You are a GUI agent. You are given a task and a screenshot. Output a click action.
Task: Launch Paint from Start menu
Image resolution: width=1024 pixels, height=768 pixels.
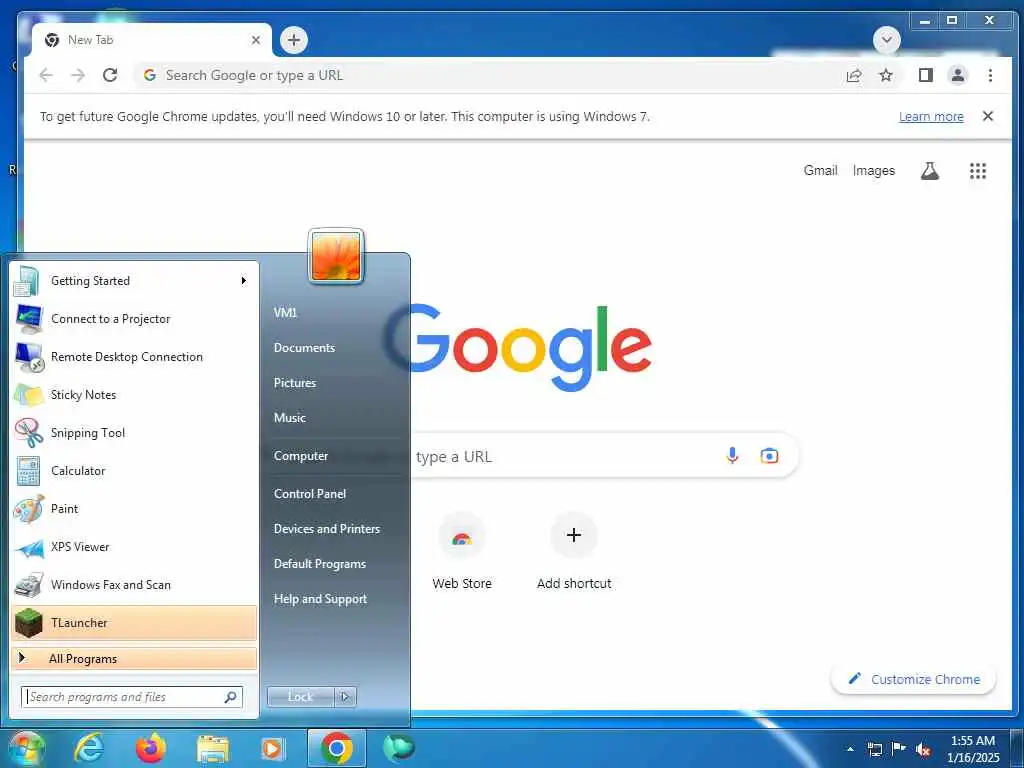pyautogui.click(x=135, y=508)
